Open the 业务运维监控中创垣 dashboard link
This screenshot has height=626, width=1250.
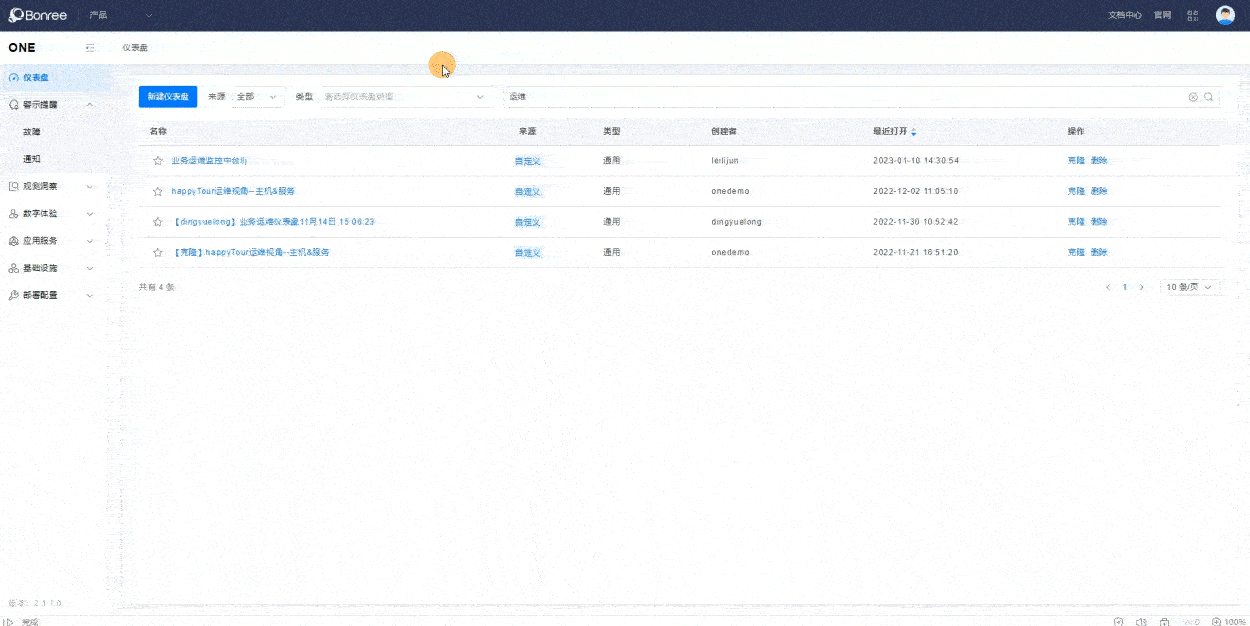209,160
